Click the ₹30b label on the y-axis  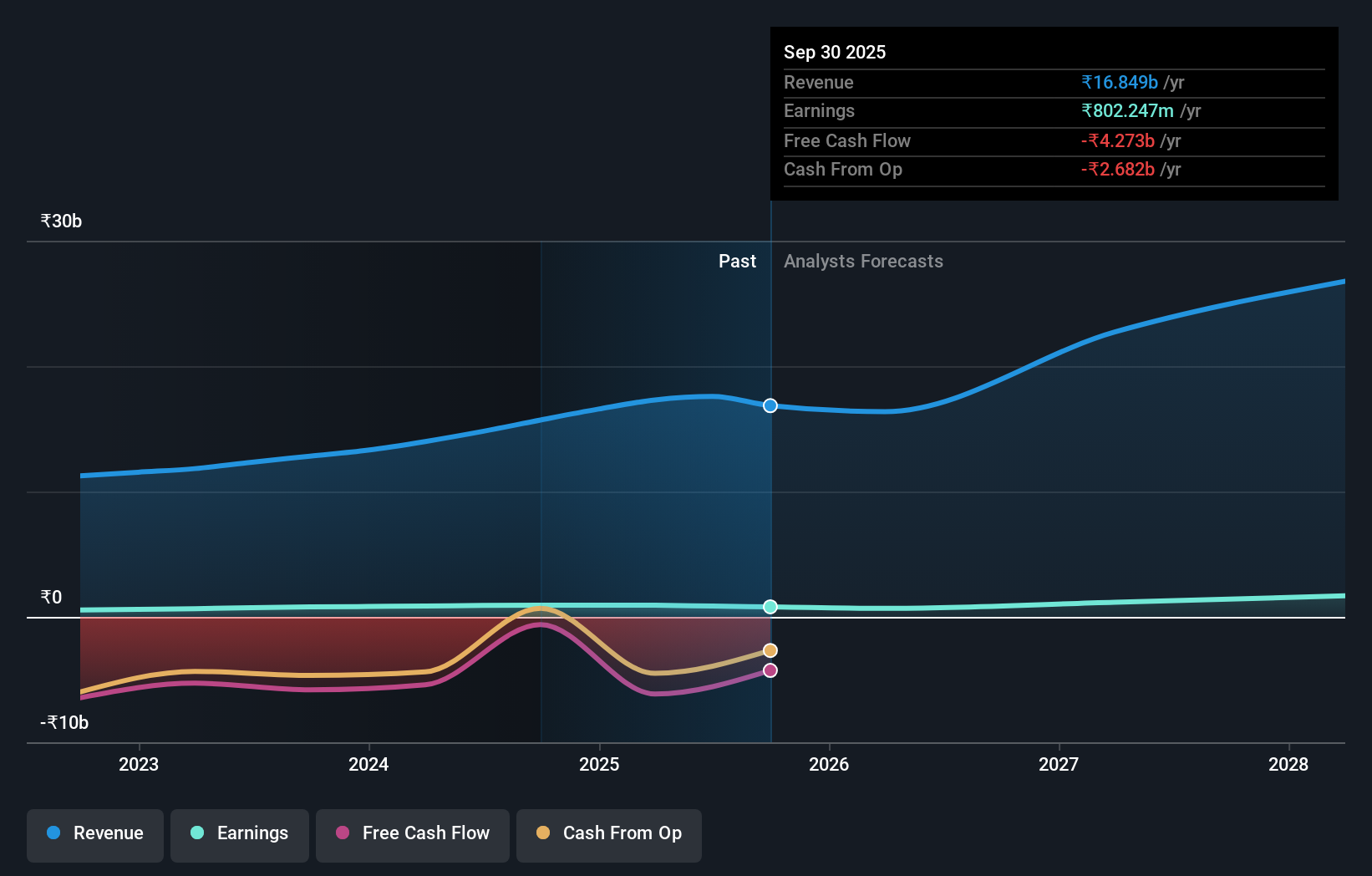point(59,221)
